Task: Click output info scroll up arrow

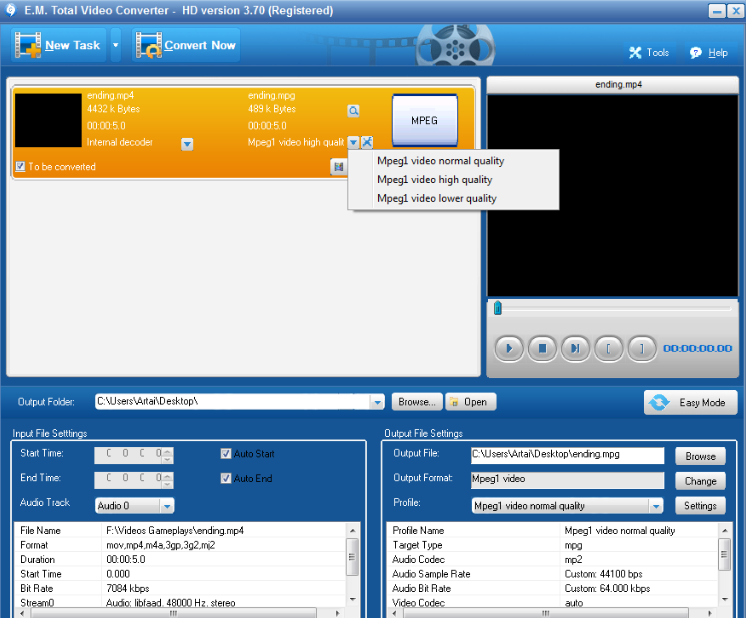Action: (725, 530)
